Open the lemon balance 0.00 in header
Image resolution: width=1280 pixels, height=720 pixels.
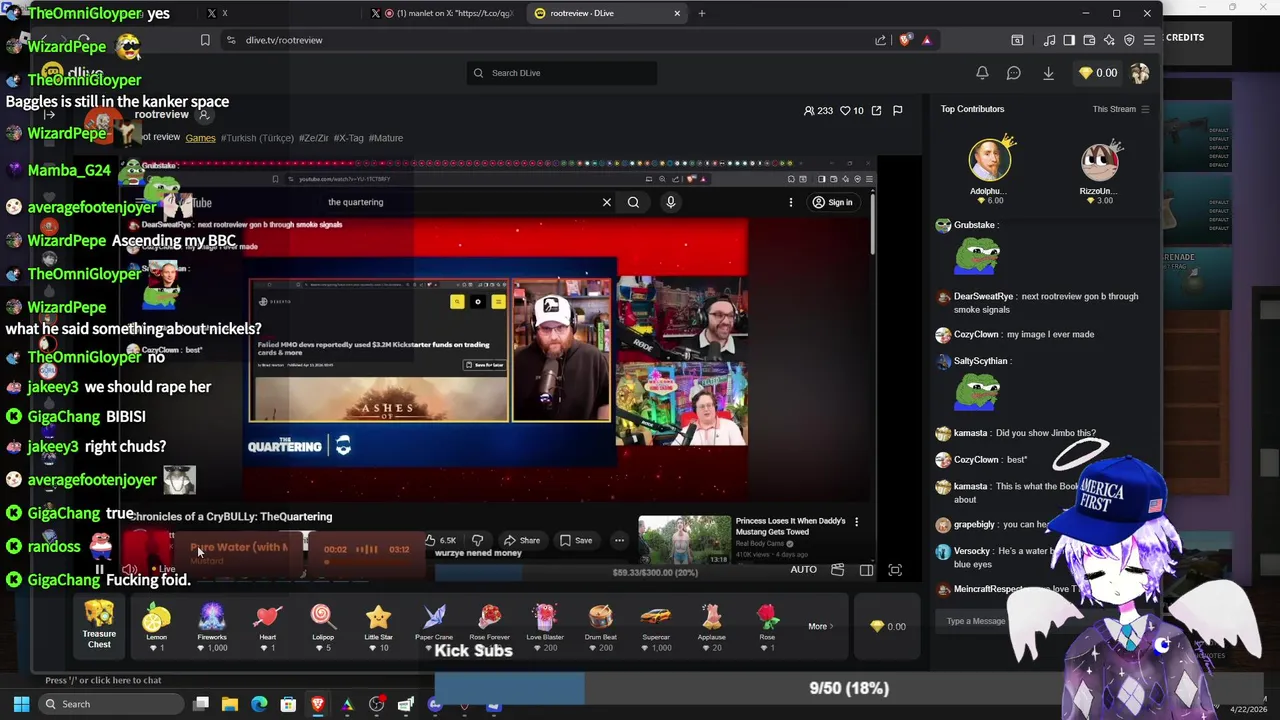click(x=1098, y=73)
